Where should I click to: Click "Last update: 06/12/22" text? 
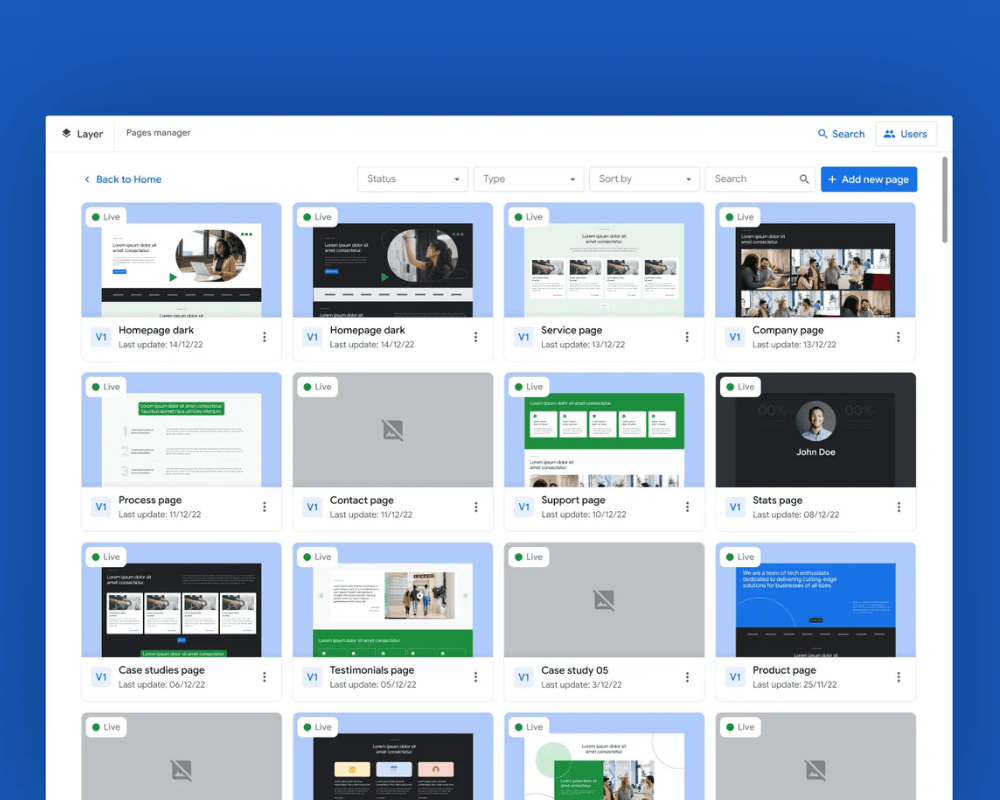(161, 685)
